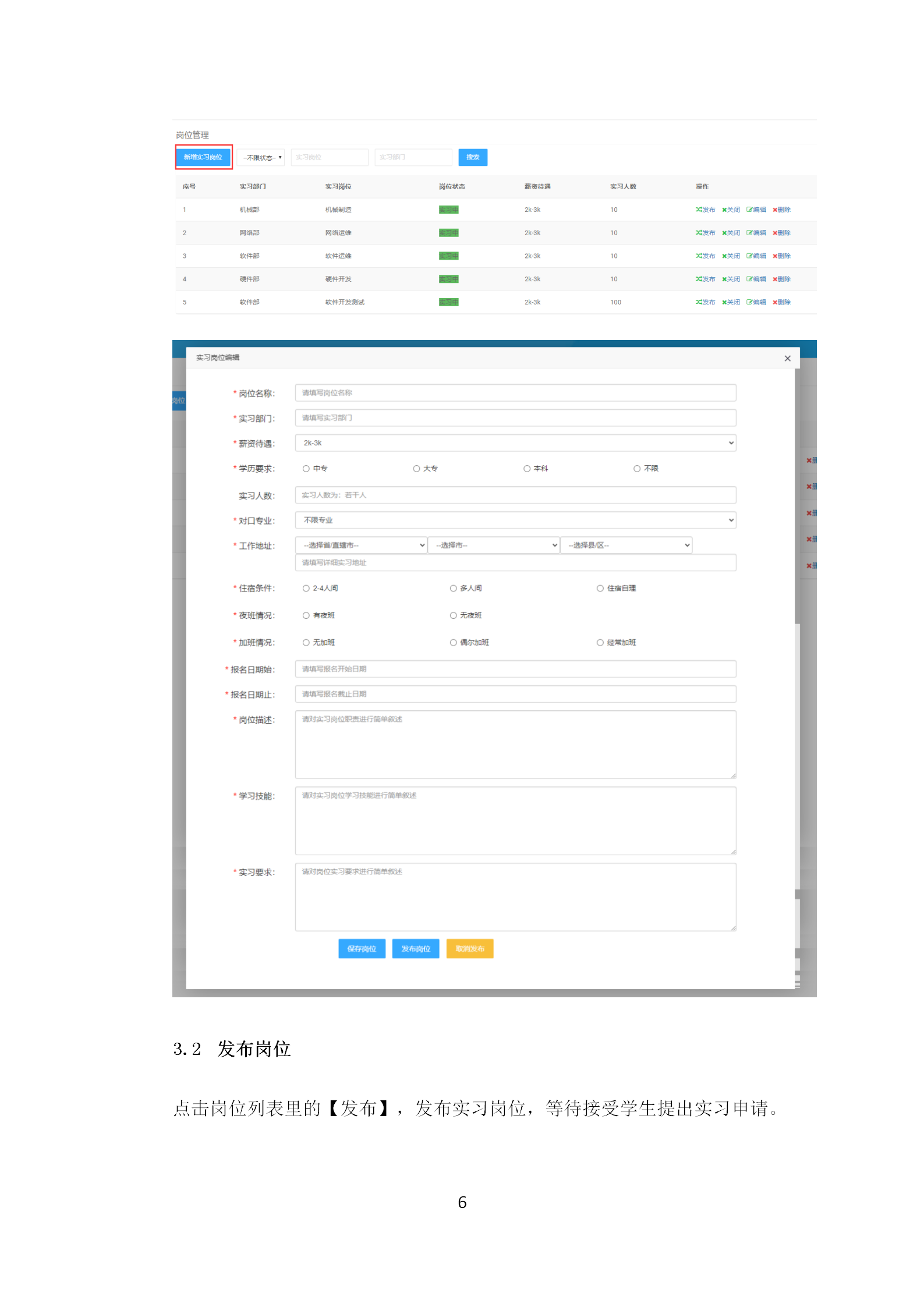Click the 实习部门 input in dialog
This screenshot has height=1307, width=924.
coord(515,418)
